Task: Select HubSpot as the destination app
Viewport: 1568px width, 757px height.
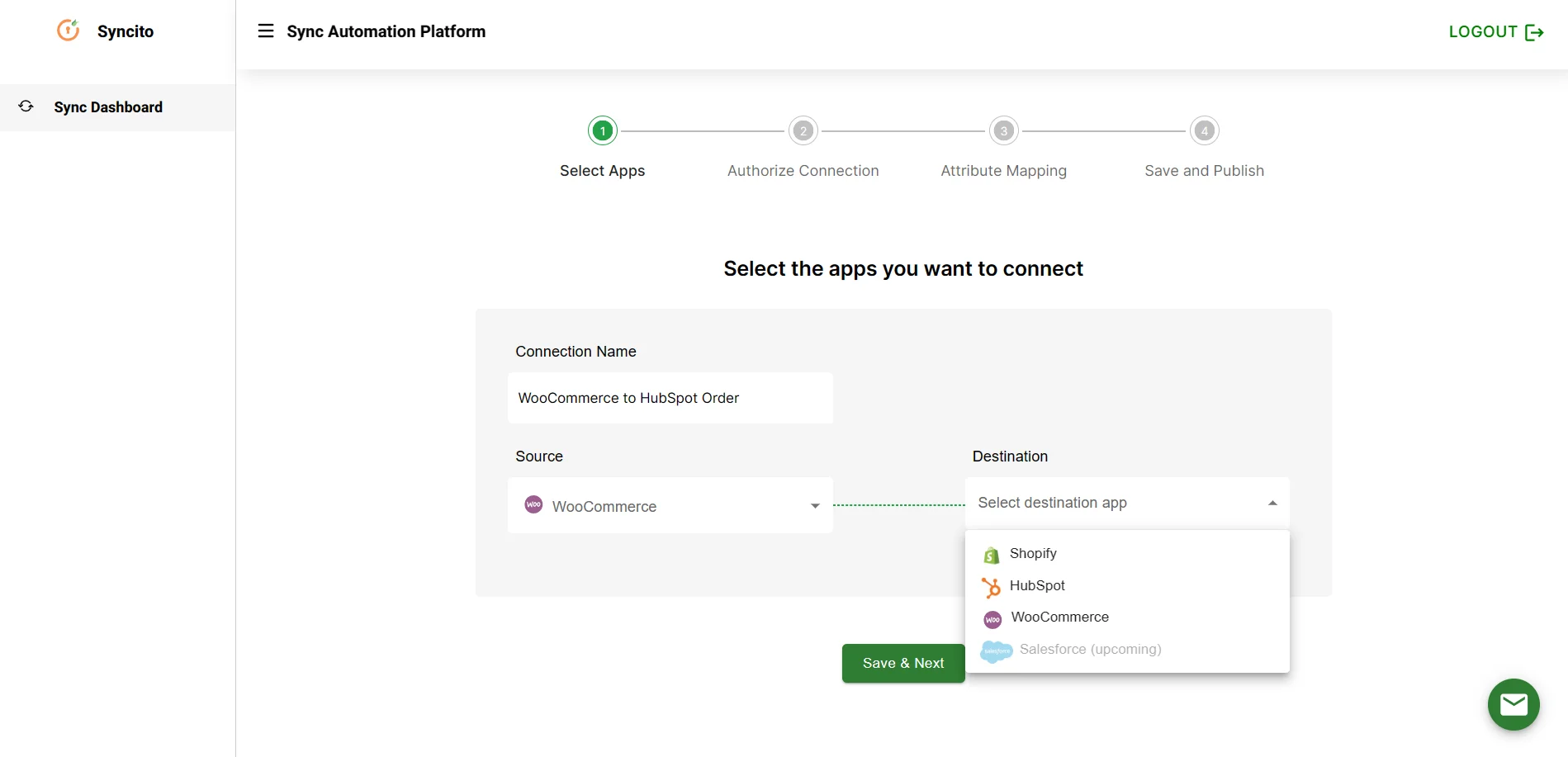Action: (x=1037, y=585)
